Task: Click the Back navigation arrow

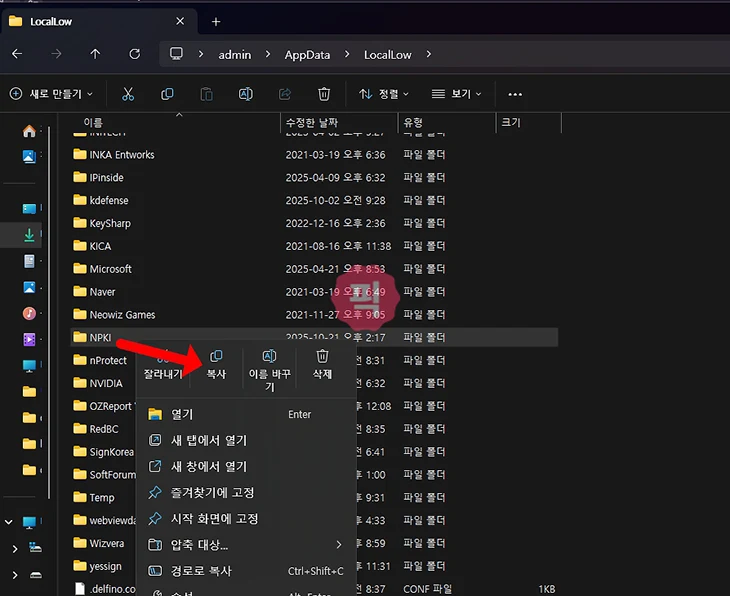Action: [x=17, y=54]
